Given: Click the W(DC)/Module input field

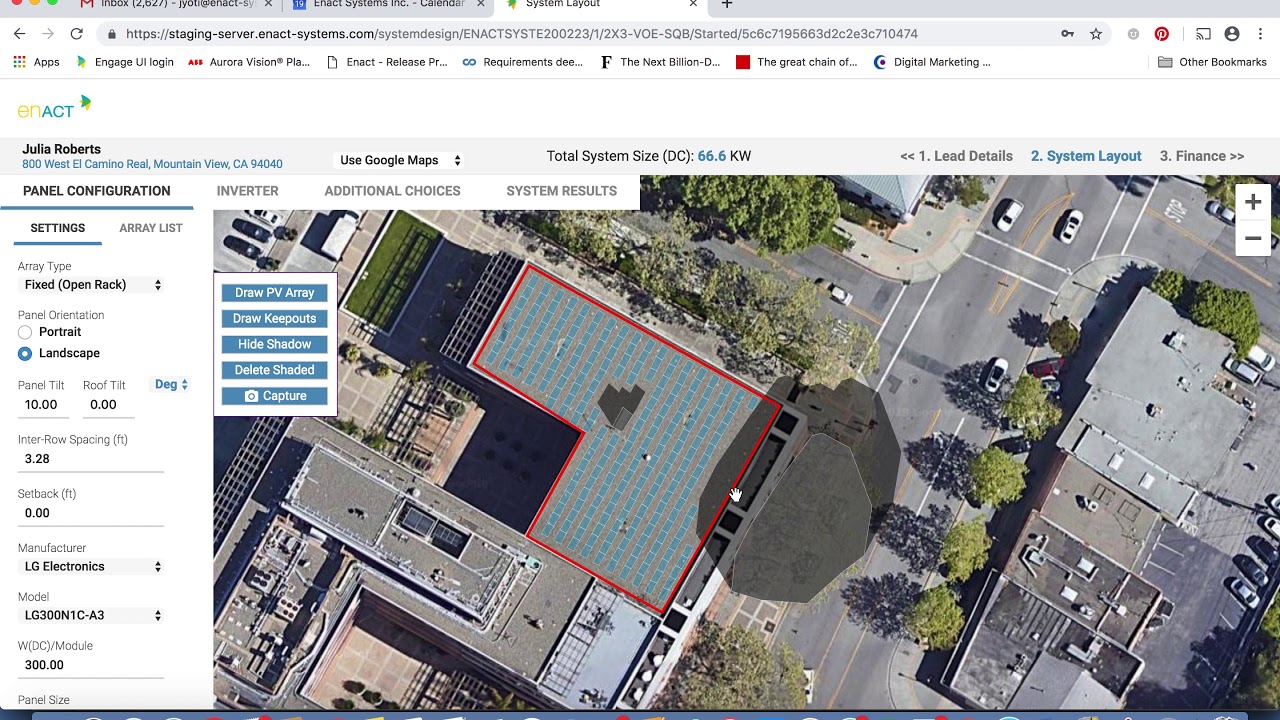Looking at the screenshot, I should [90, 665].
